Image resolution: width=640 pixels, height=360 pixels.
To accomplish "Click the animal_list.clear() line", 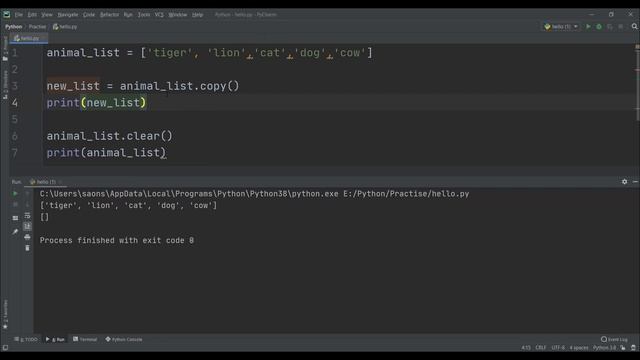I will tap(109, 136).
